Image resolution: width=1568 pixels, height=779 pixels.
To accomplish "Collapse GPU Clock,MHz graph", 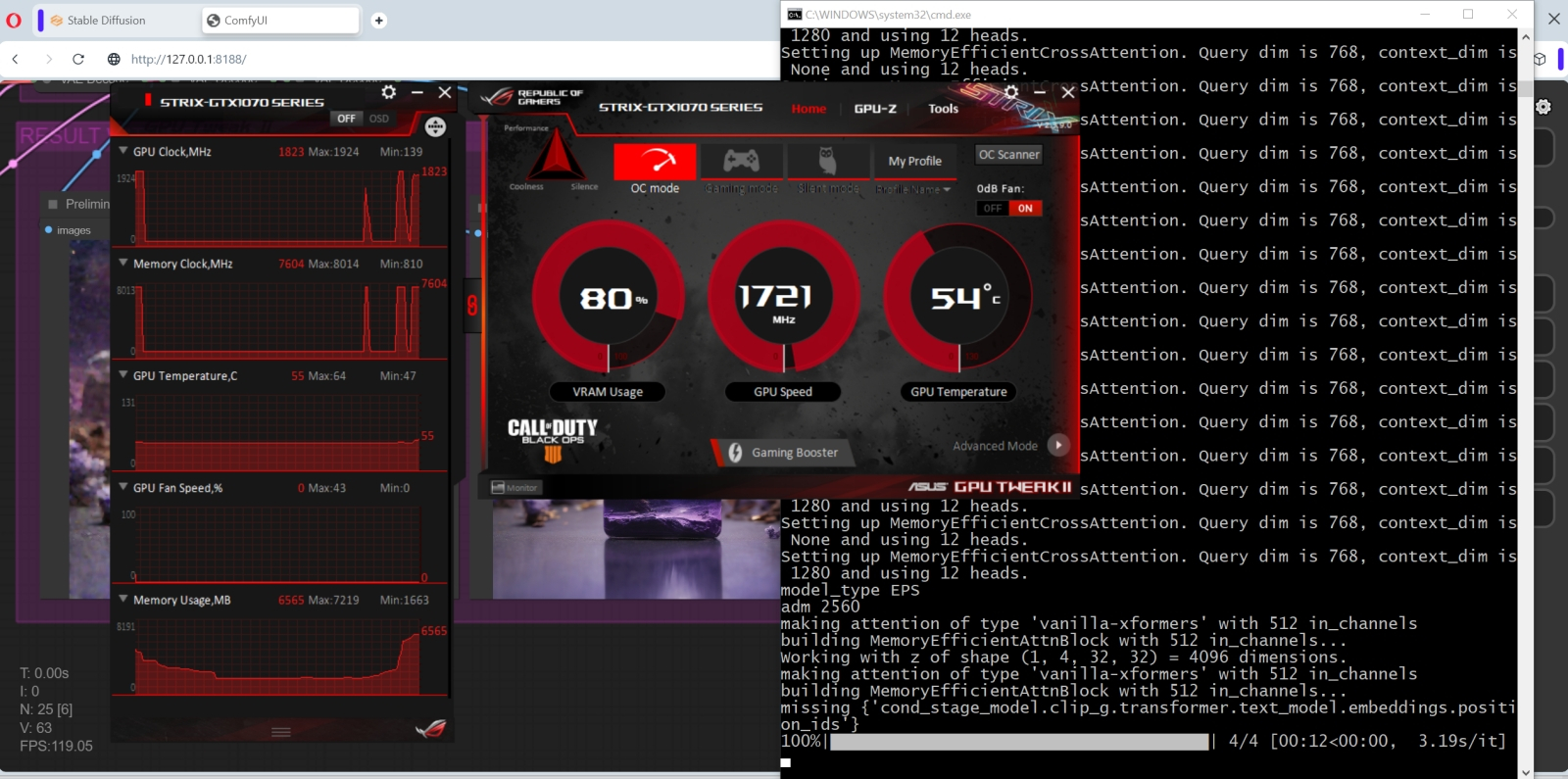I will [x=123, y=152].
